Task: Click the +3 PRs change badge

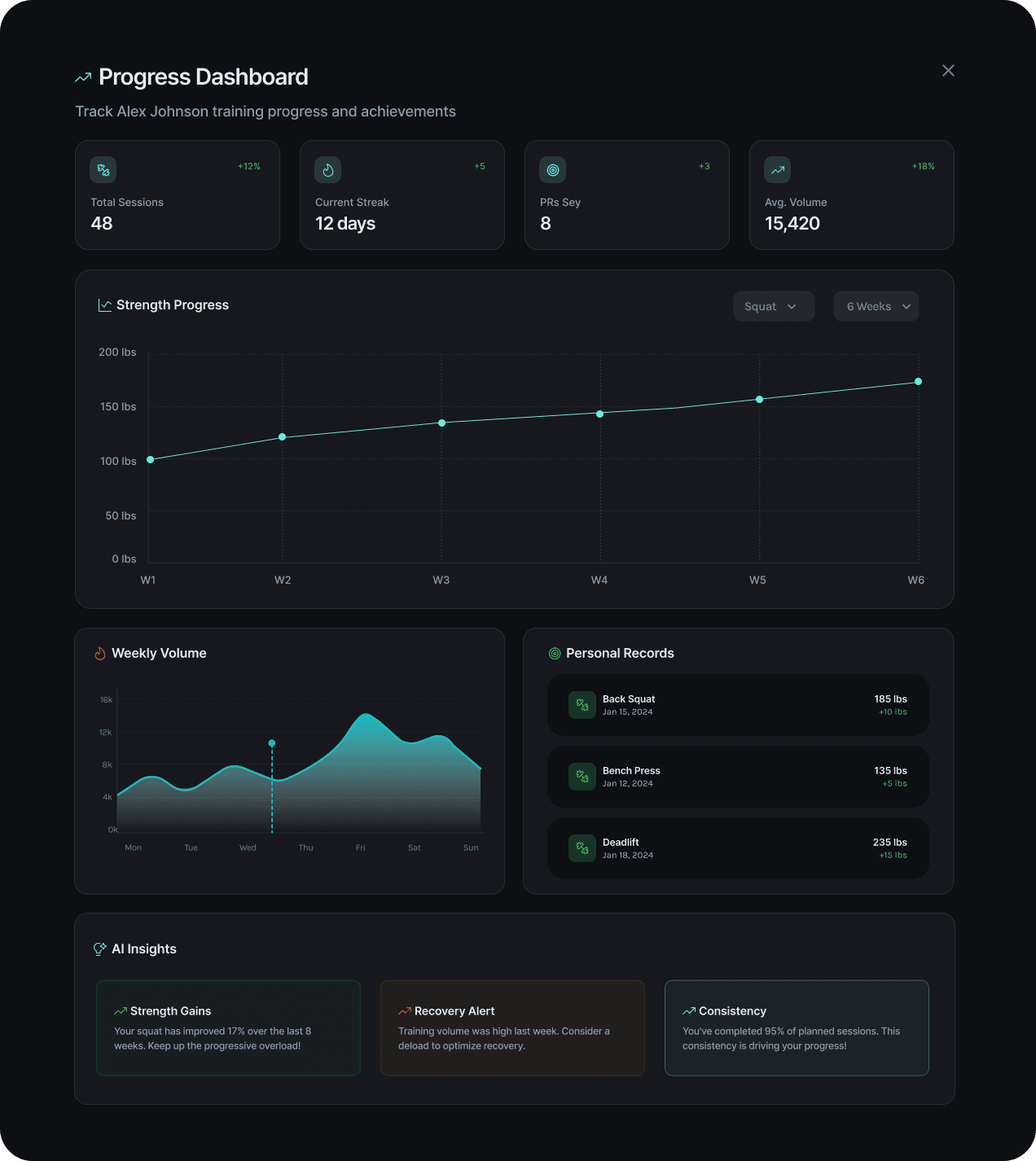Action: coord(705,166)
